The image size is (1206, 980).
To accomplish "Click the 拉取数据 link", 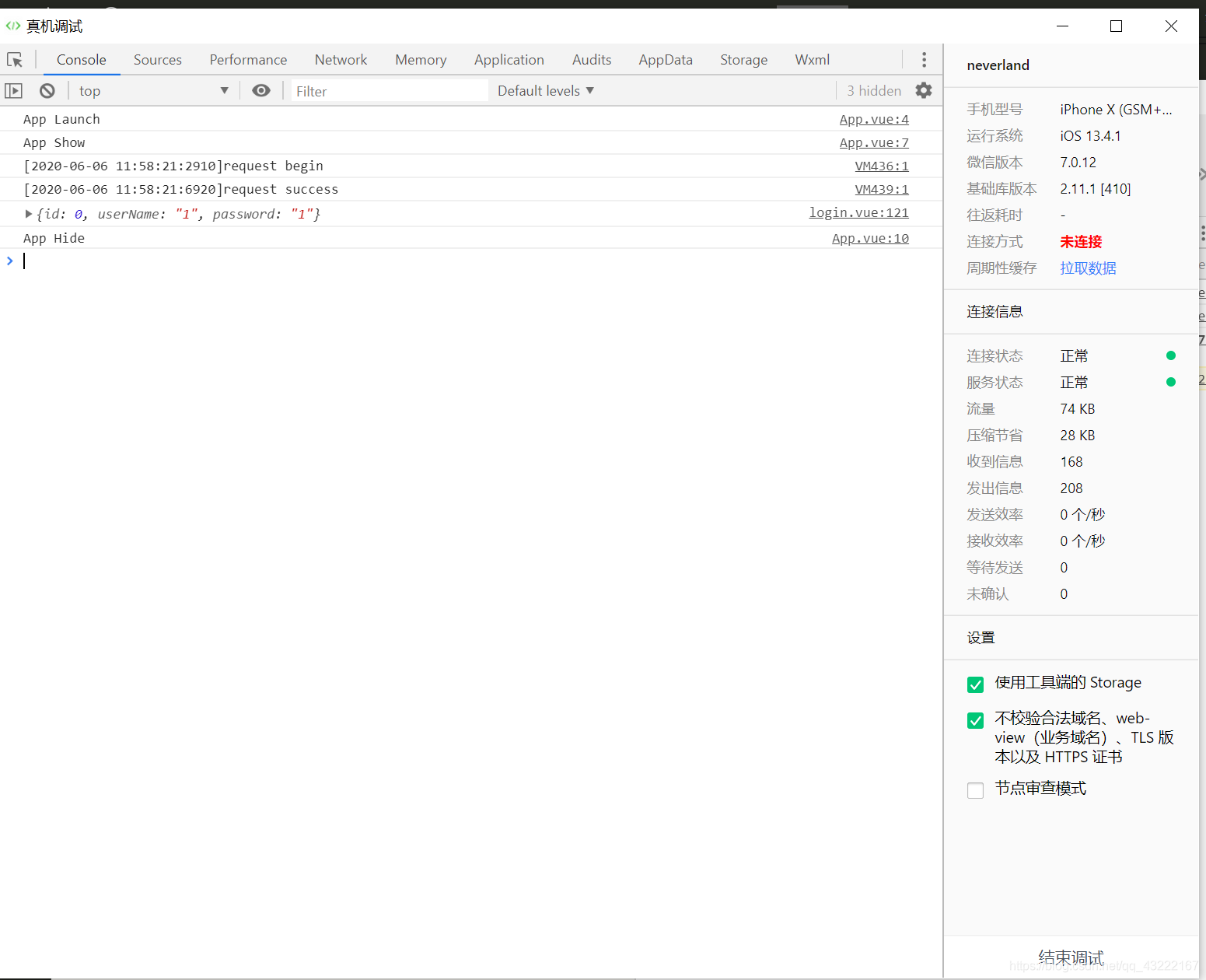I will point(1088,268).
